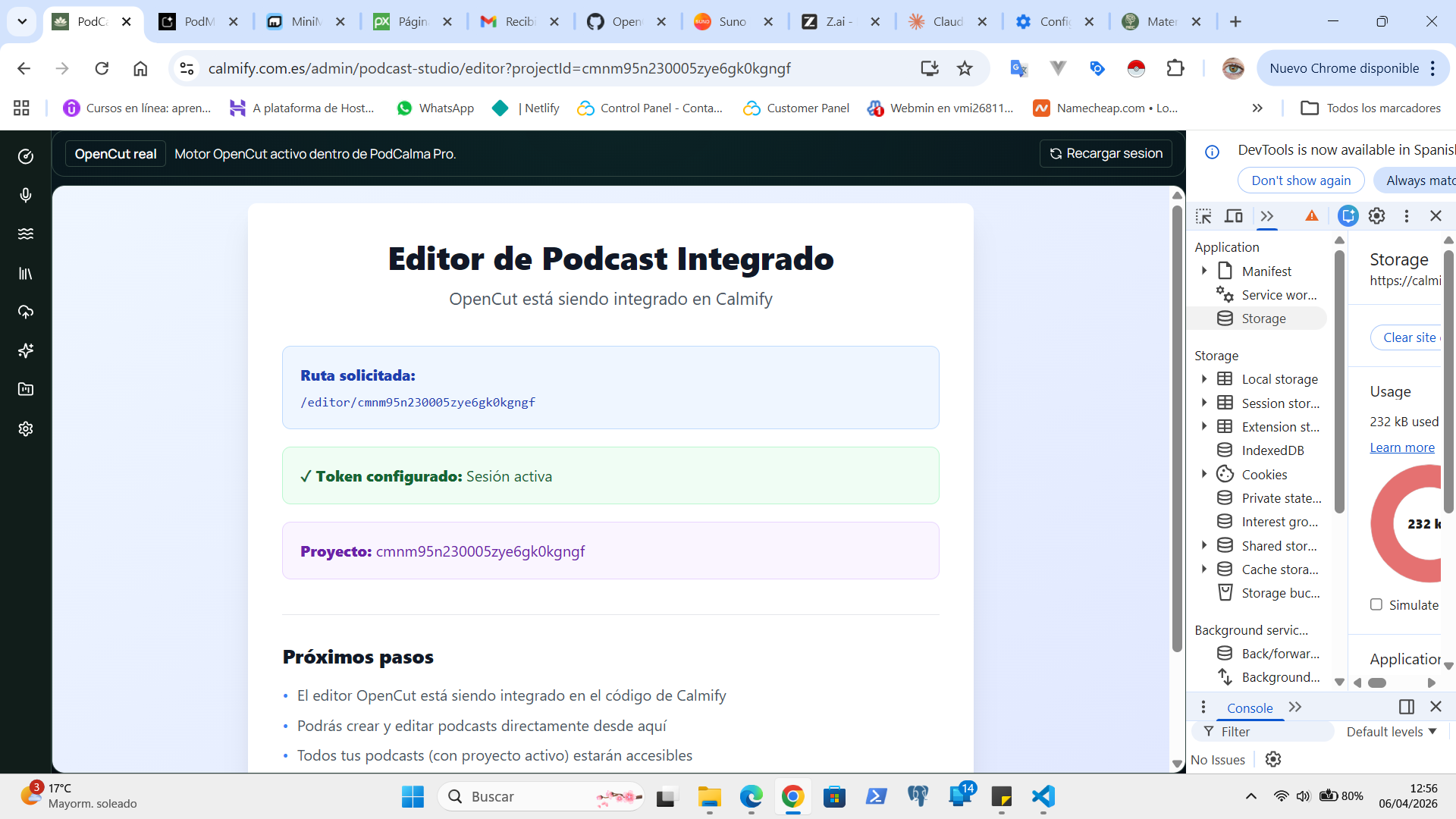Open the Learn more link
This screenshot has width=1456, height=819.
coord(1402,447)
